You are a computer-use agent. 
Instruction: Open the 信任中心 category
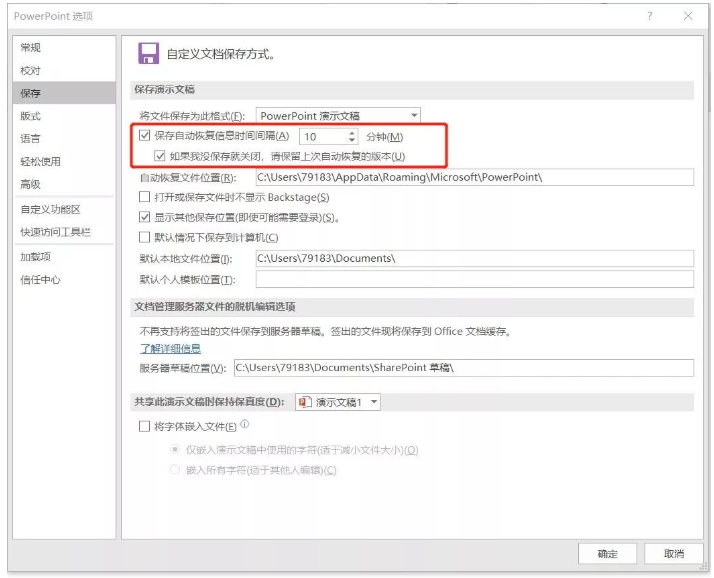click(x=64, y=280)
